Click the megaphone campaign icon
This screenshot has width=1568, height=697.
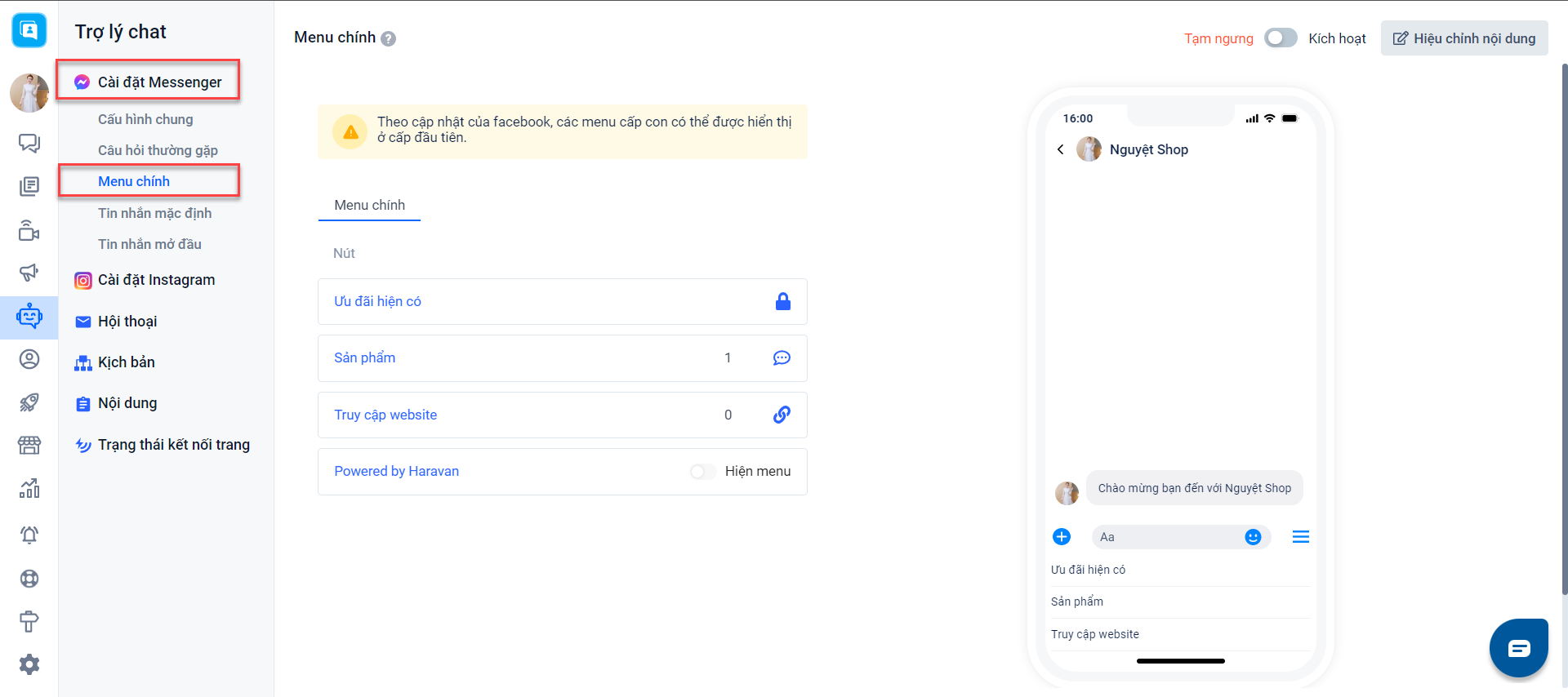tap(29, 273)
